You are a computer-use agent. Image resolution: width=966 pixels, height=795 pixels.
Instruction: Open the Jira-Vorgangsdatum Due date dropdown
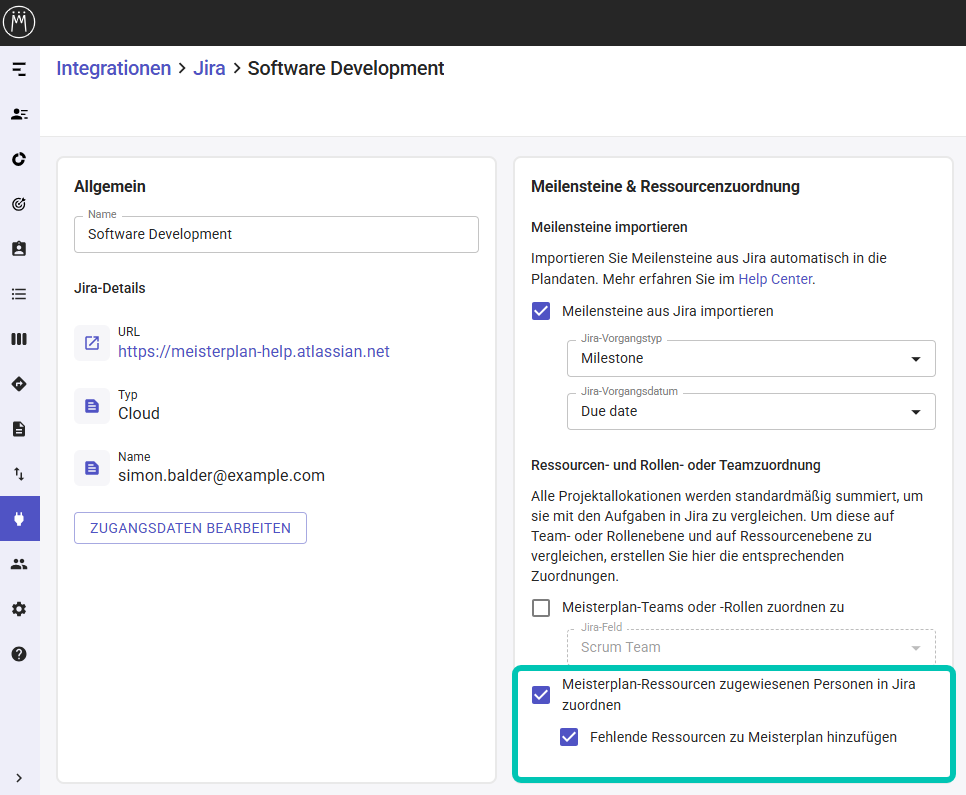tap(751, 411)
